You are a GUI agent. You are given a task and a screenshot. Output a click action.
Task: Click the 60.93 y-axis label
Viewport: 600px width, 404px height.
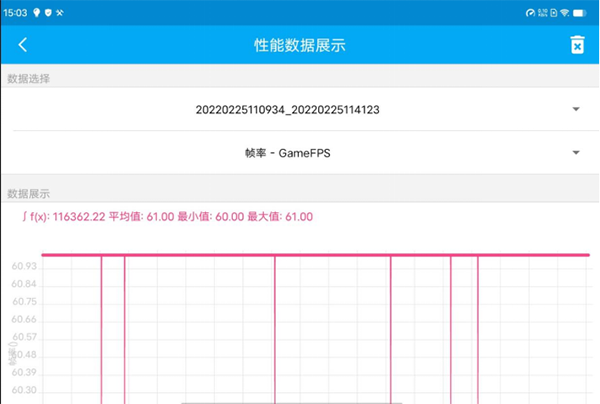tap(24, 266)
